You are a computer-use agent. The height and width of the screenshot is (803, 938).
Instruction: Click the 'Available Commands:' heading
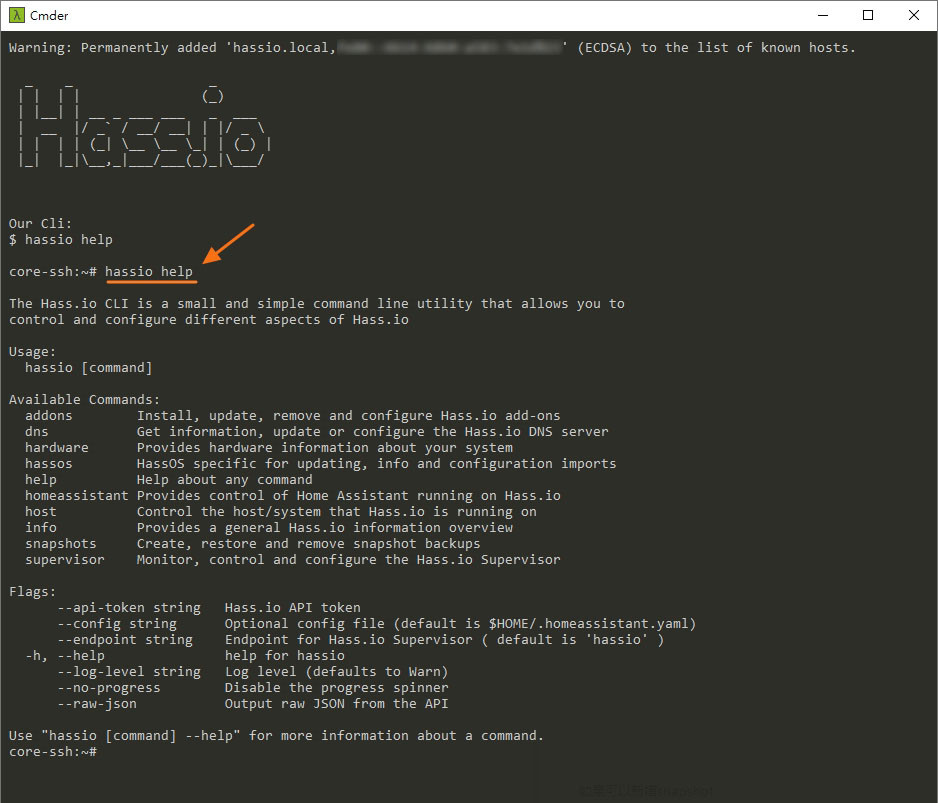click(84, 400)
